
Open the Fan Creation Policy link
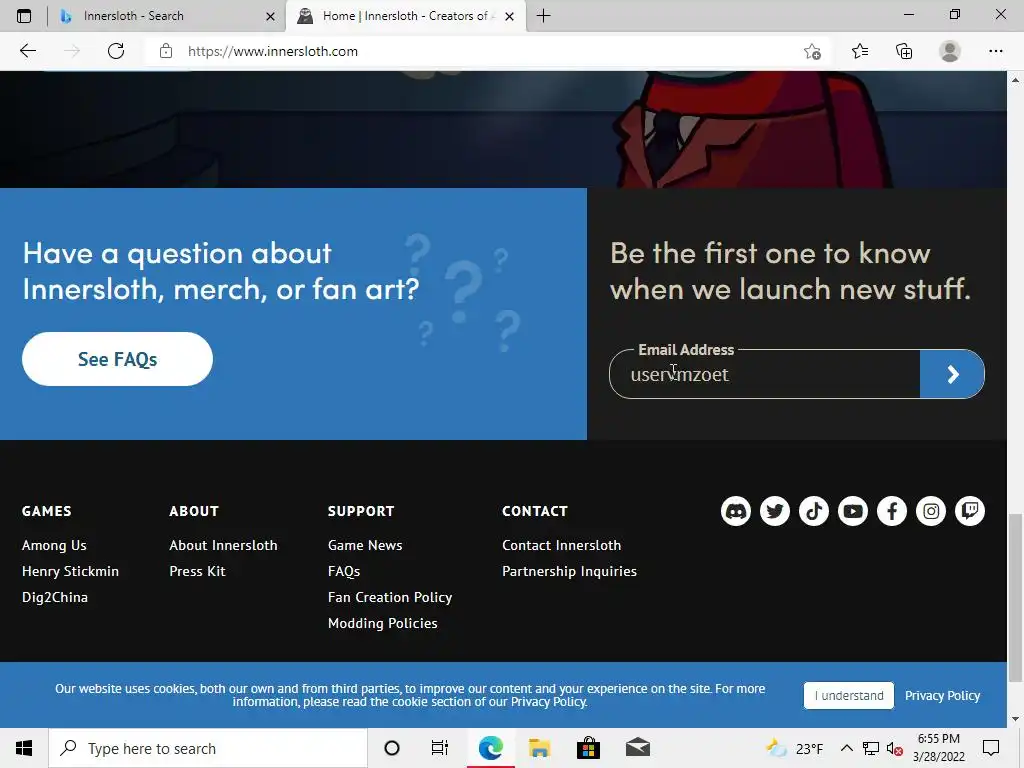point(390,597)
